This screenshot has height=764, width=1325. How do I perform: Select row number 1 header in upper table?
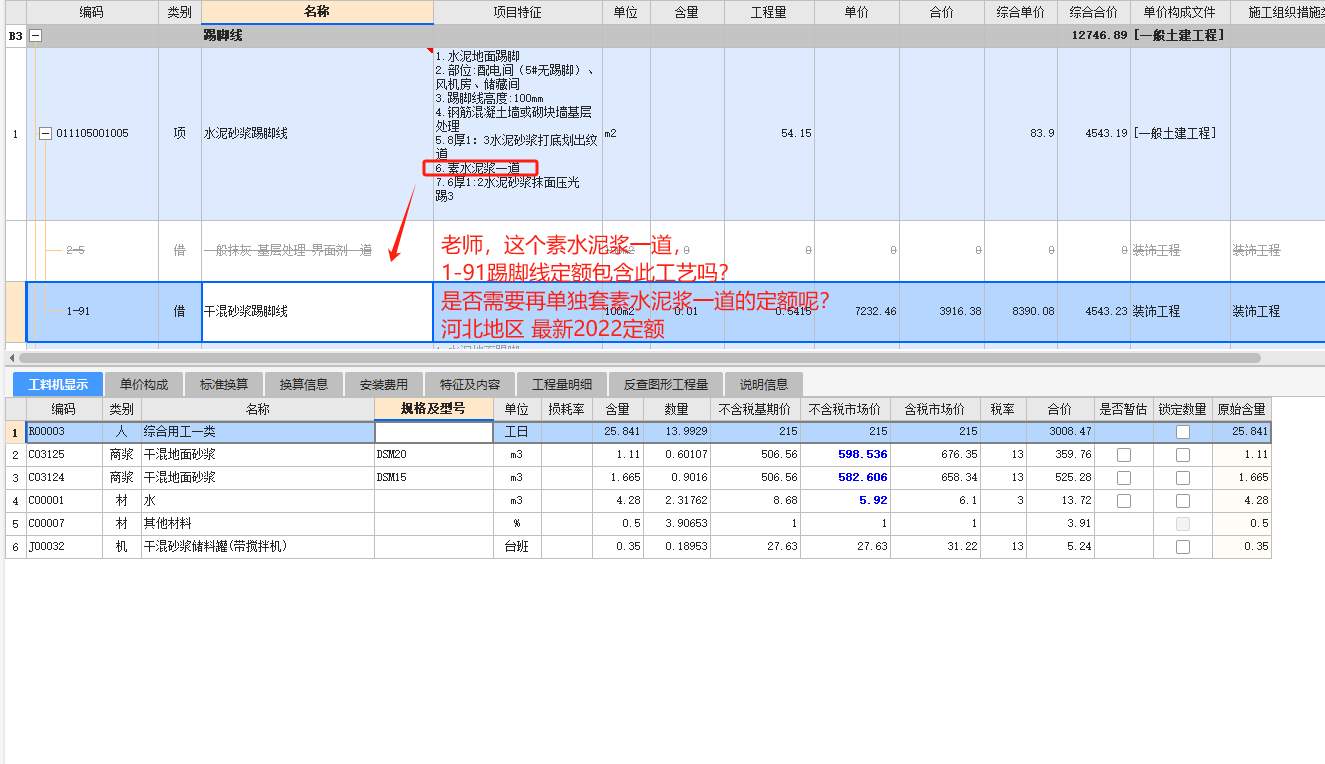click(14, 133)
